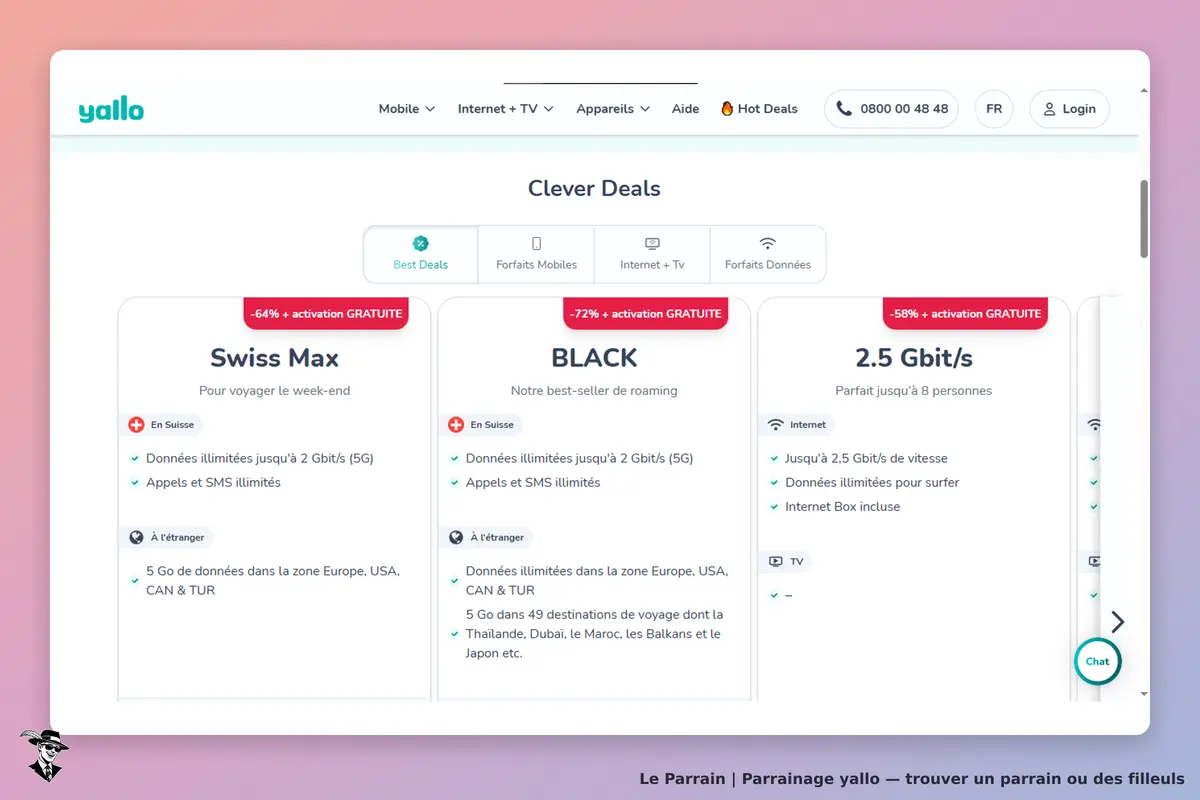Select the Internet + Tv tab
This screenshot has width=1200, height=800.
point(652,254)
